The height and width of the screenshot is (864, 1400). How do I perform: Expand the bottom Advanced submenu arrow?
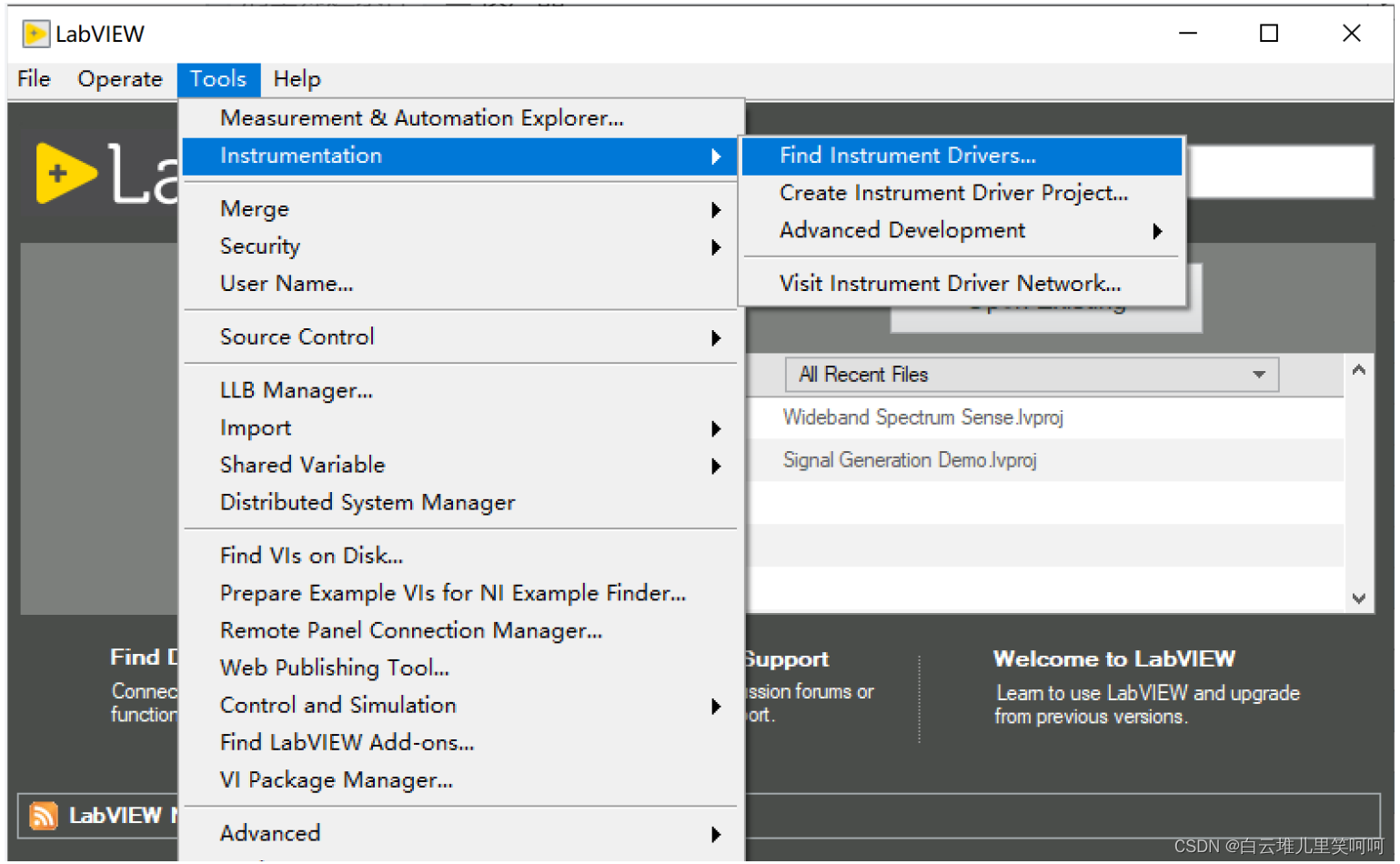717,835
